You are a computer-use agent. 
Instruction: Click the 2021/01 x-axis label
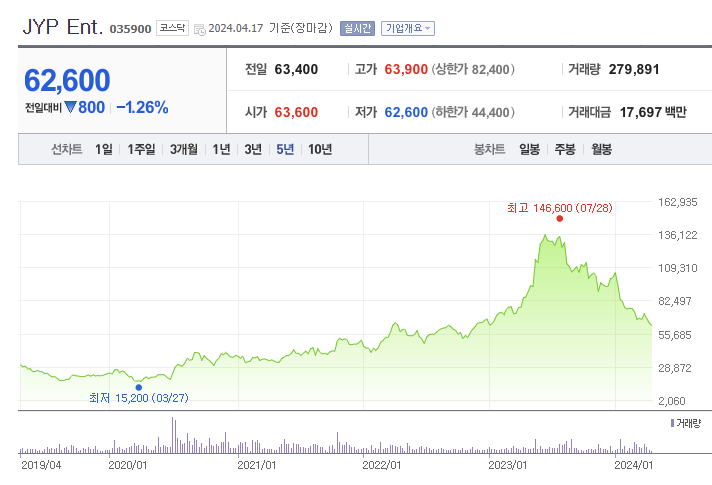tap(257, 465)
